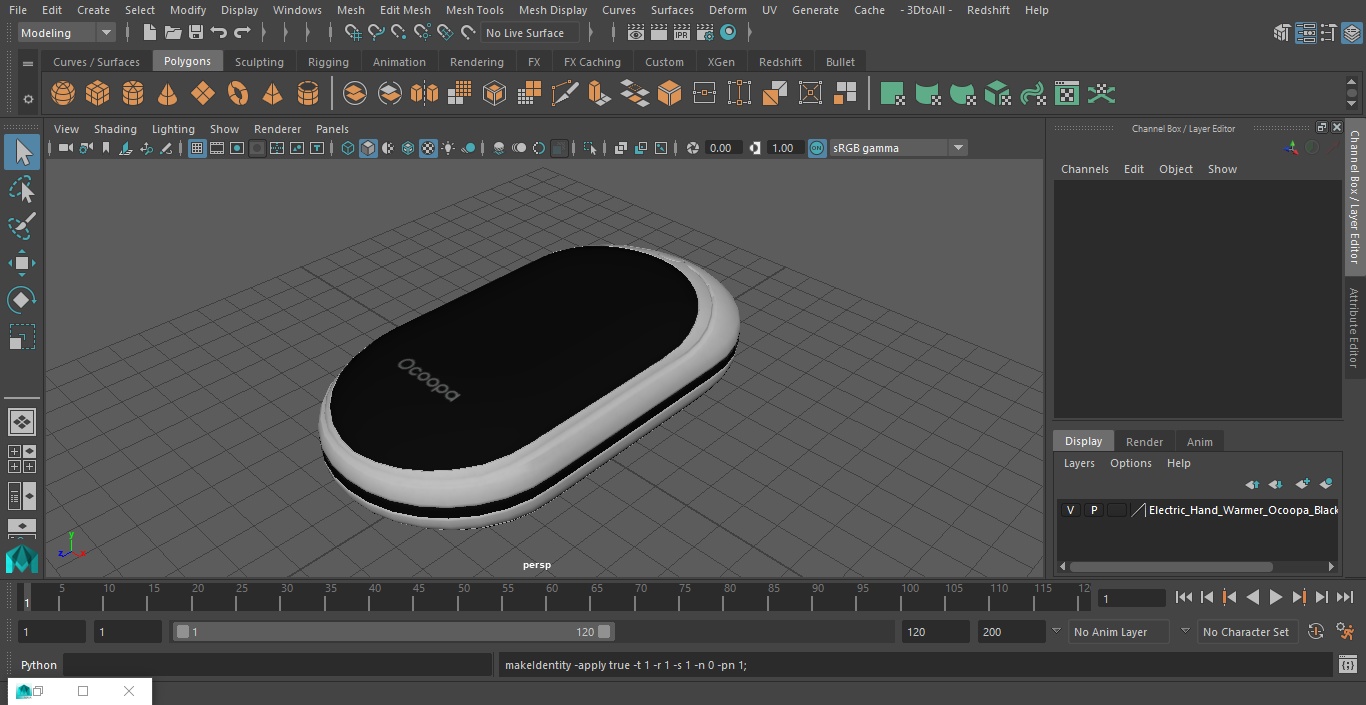Activate the Scale tool
The image size is (1366, 705).
(21, 337)
